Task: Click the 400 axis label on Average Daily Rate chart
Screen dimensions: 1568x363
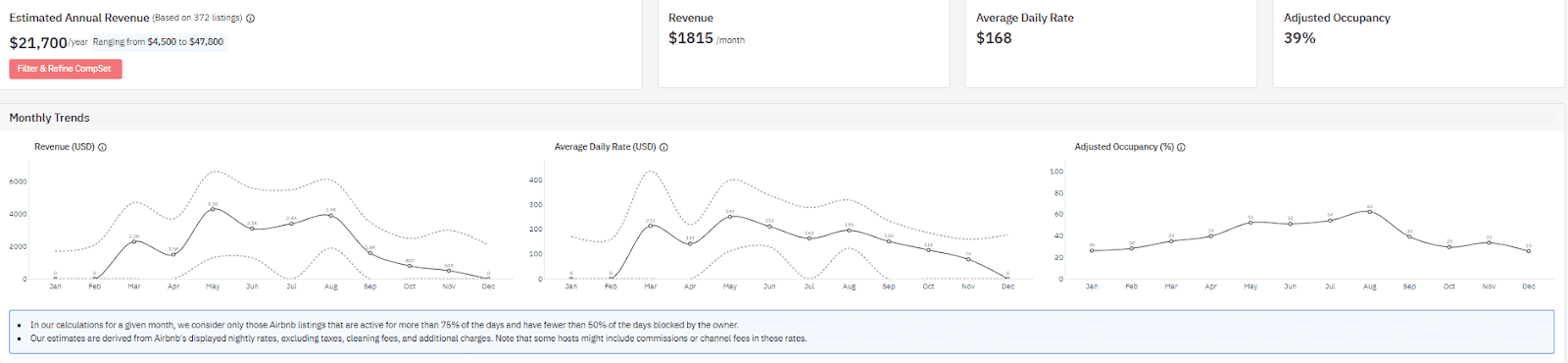Action: click(x=535, y=181)
